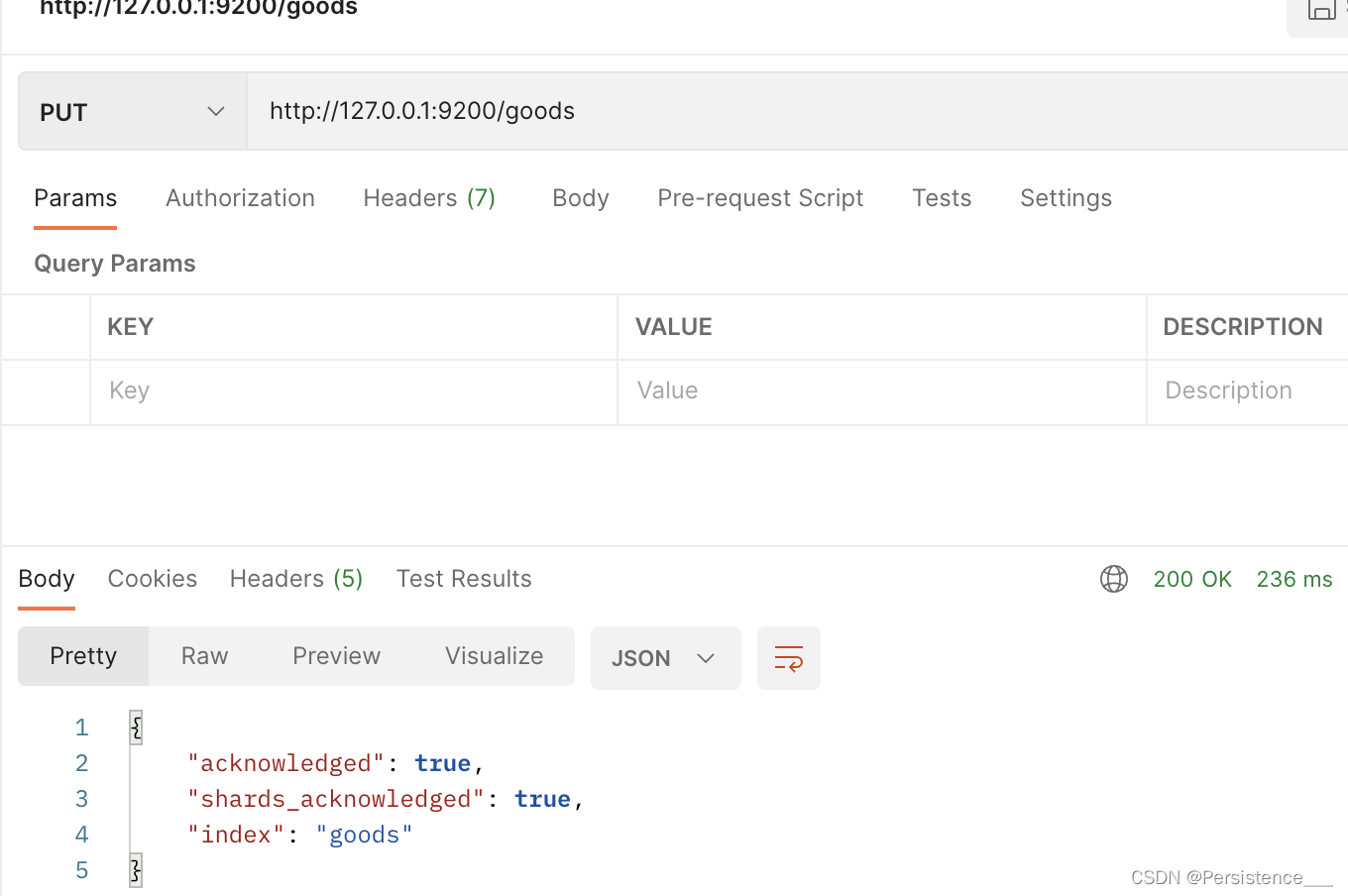Select the Pretty view button
The height and width of the screenshot is (896, 1348).
pos(83,656)
